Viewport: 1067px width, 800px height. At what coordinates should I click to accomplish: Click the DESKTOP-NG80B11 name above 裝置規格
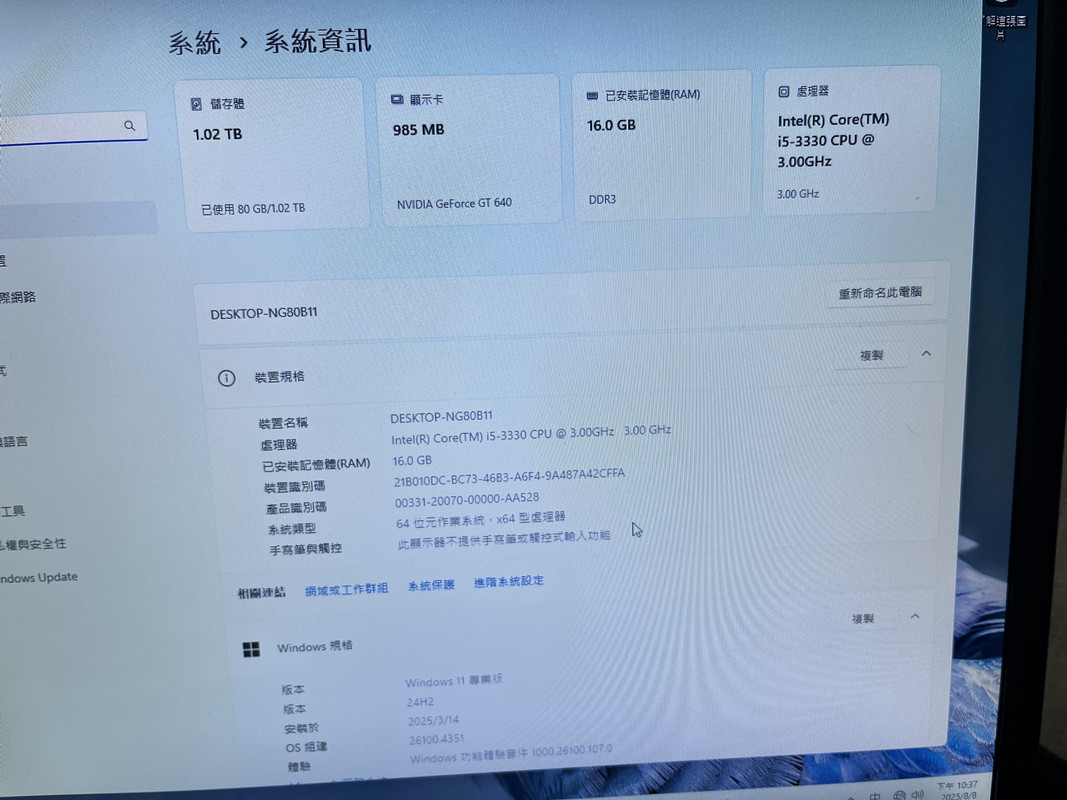(x=264, y=313)
